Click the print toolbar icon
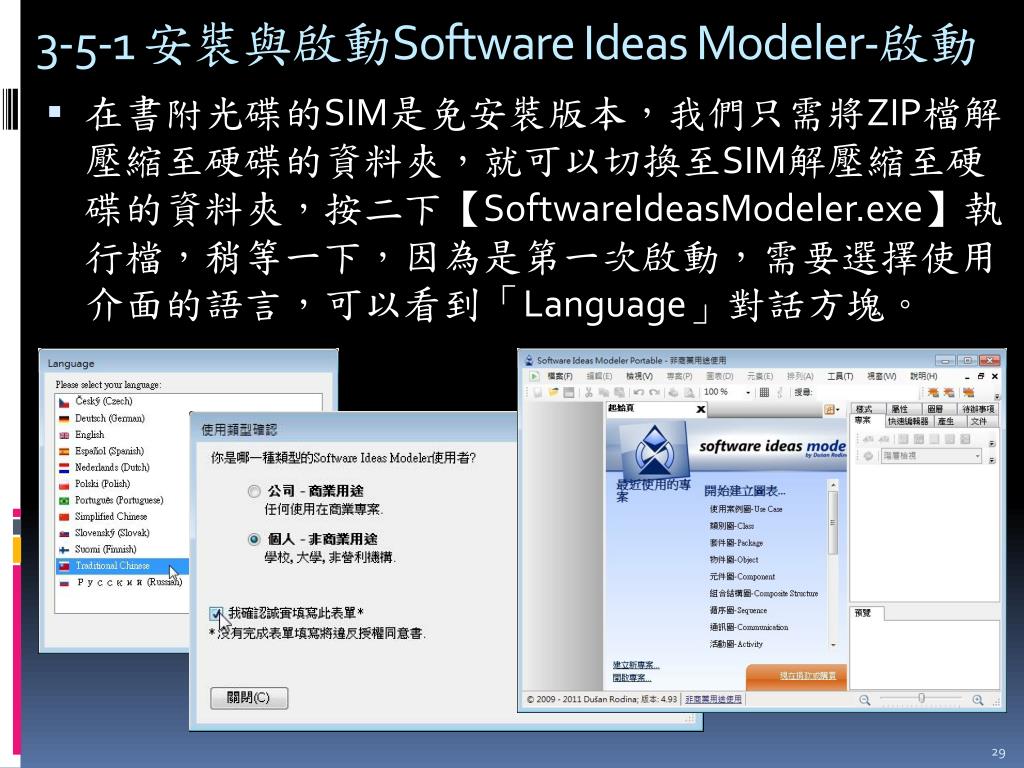Viewport: 1024px width, 768px height. point(673,392)
